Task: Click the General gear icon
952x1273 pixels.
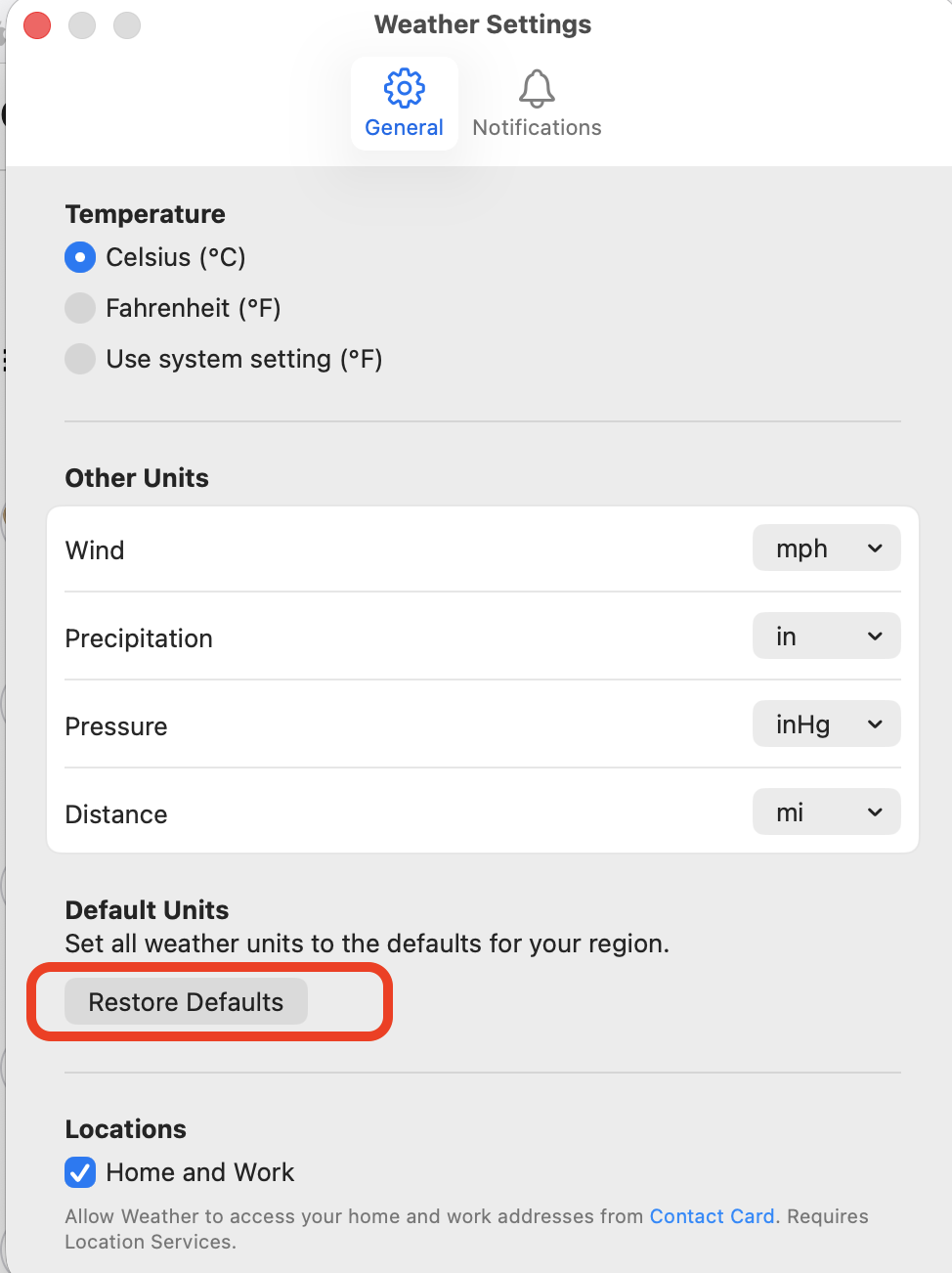Action: click(x=404, y=89)
